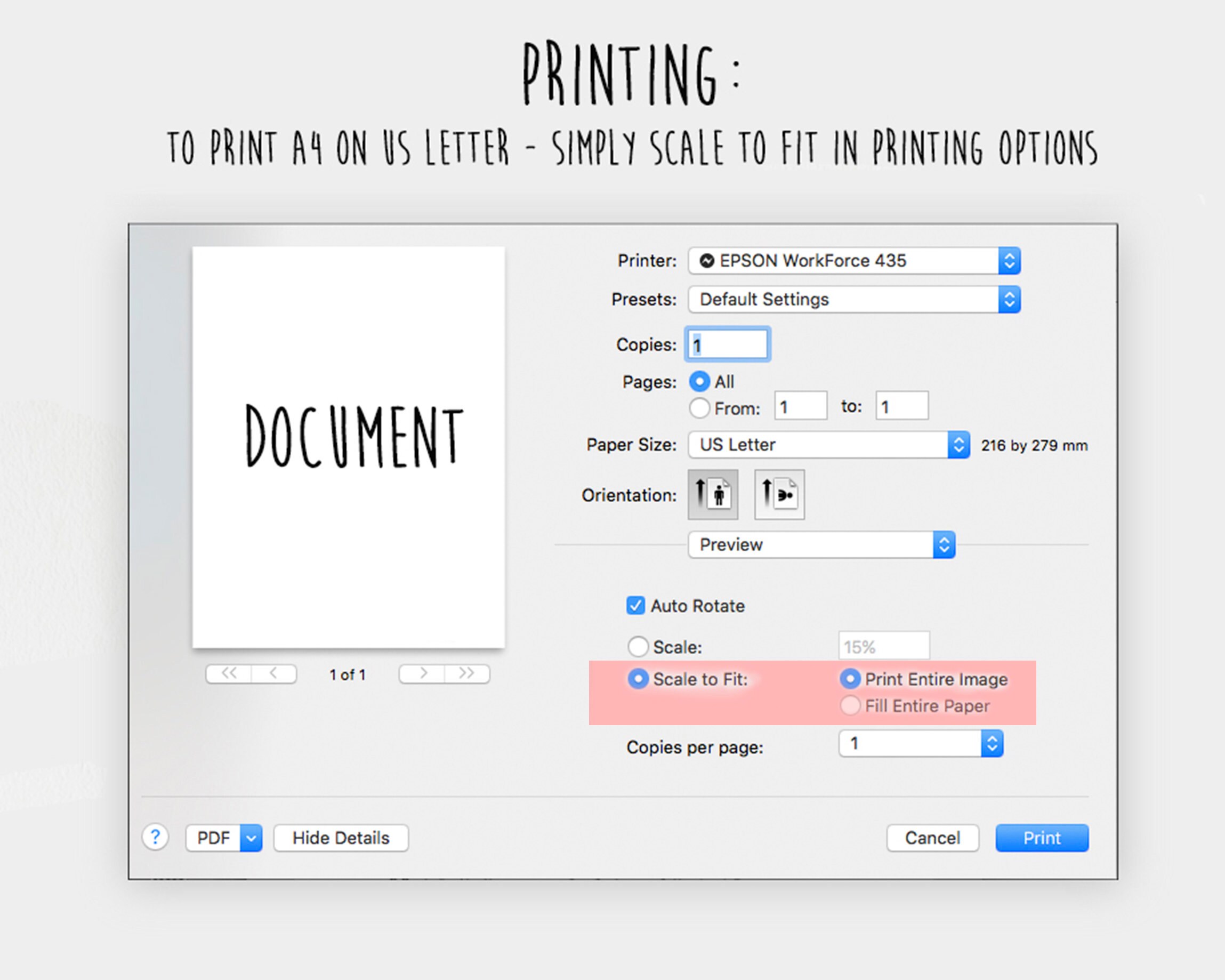Click the PDF button
1225x980 pixels.
(213, 838)
